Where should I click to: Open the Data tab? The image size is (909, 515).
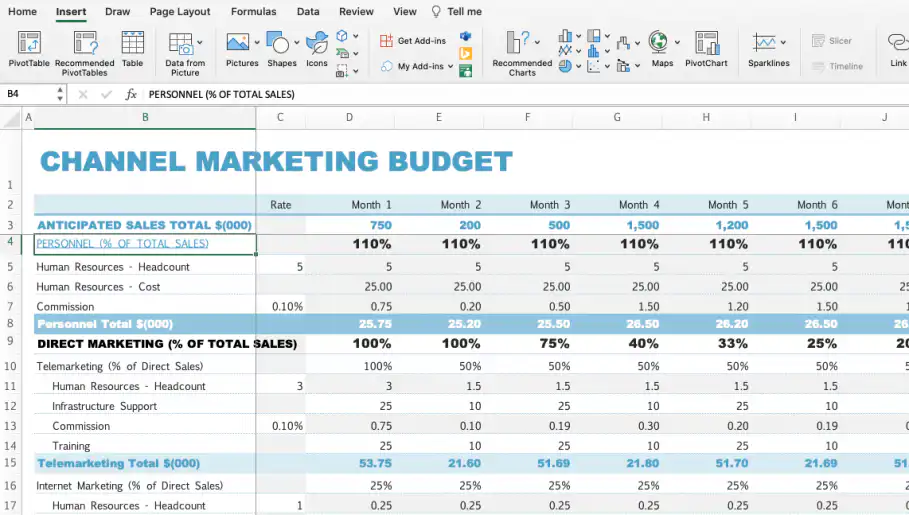point(308,12)
